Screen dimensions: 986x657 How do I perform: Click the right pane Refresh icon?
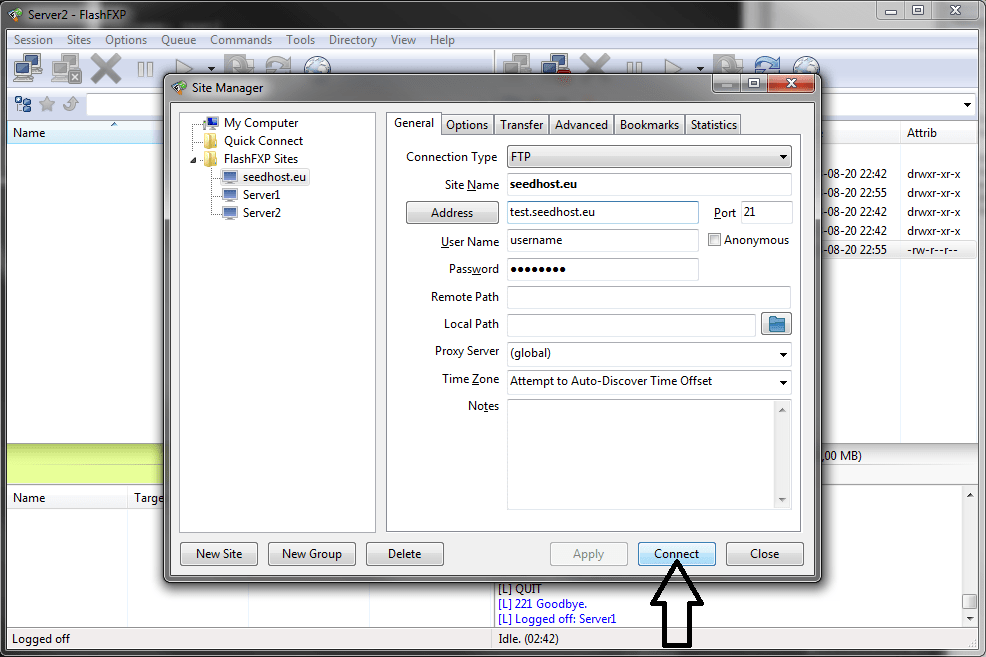point(767,65)
